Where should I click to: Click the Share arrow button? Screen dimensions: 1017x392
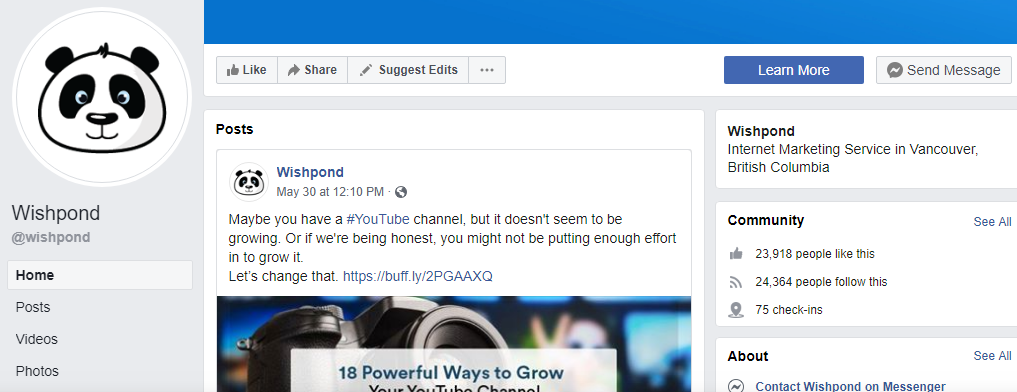pyautogui.click(x=313, y=70)
